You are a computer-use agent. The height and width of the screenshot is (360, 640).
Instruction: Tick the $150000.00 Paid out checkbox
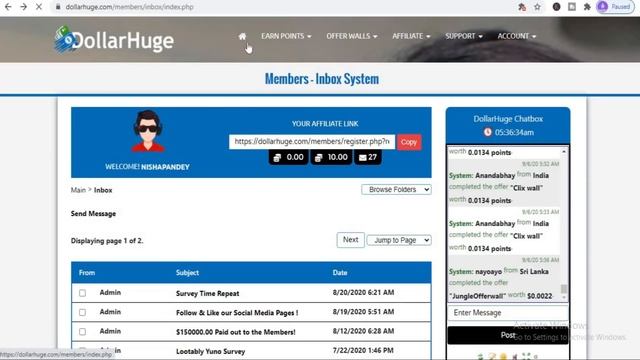pyautogui.click(x=82, y=332)
